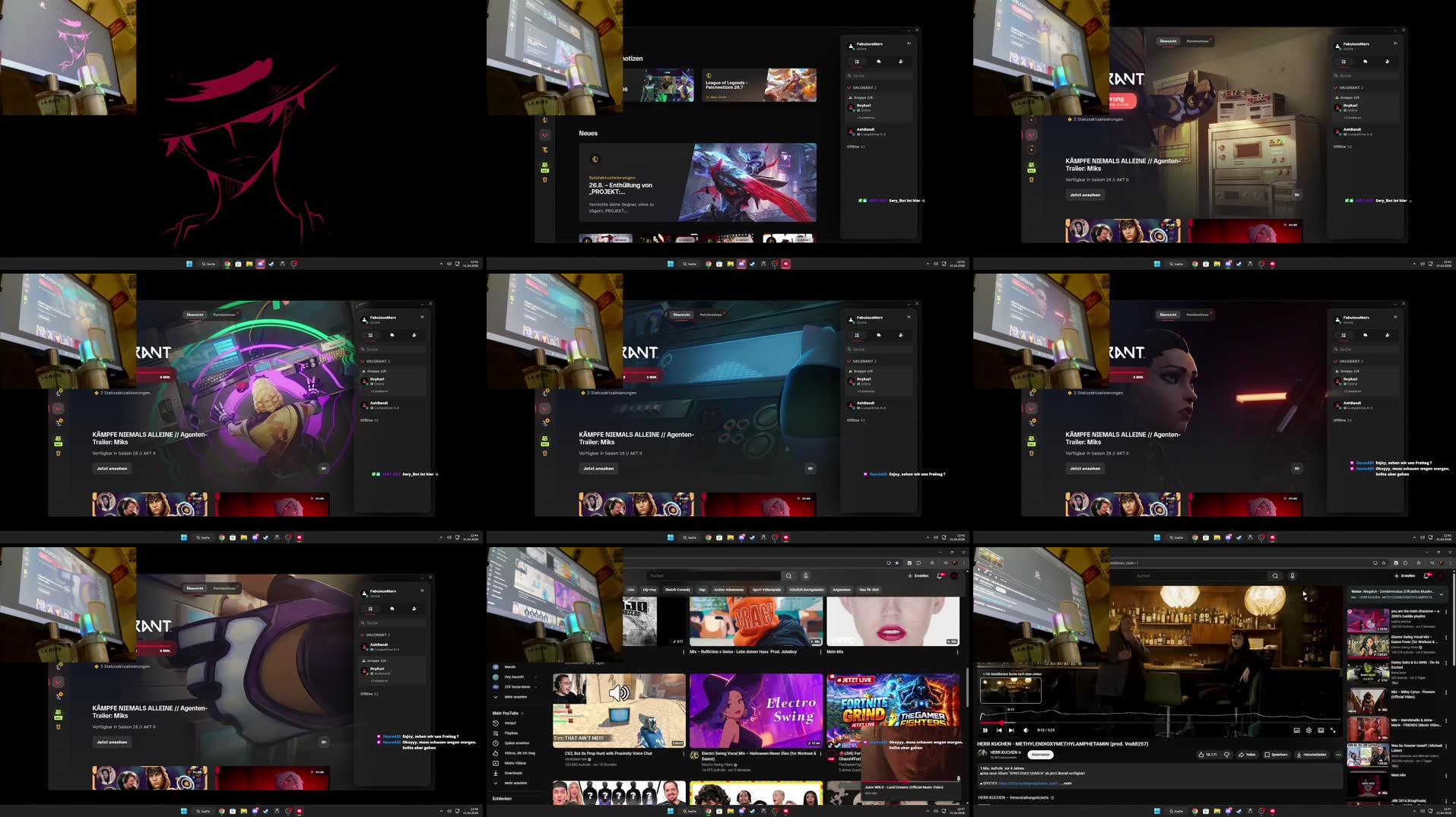This screenshot has height=817, width=1456.
Task: Open the CS2 Prop Hunt video thumbnail
Action: (617, 711)
